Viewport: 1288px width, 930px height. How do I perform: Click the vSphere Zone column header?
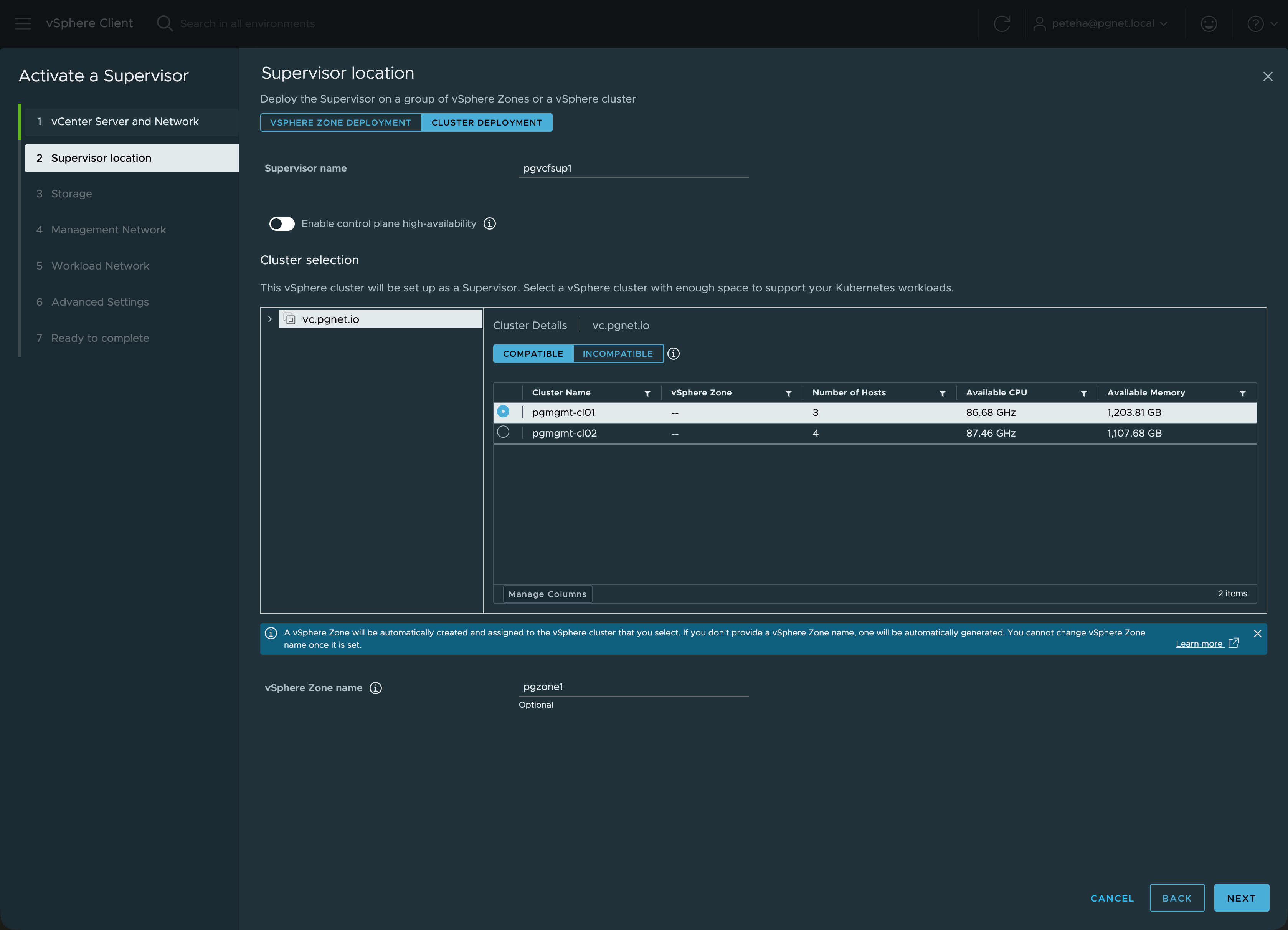(701, 392)
